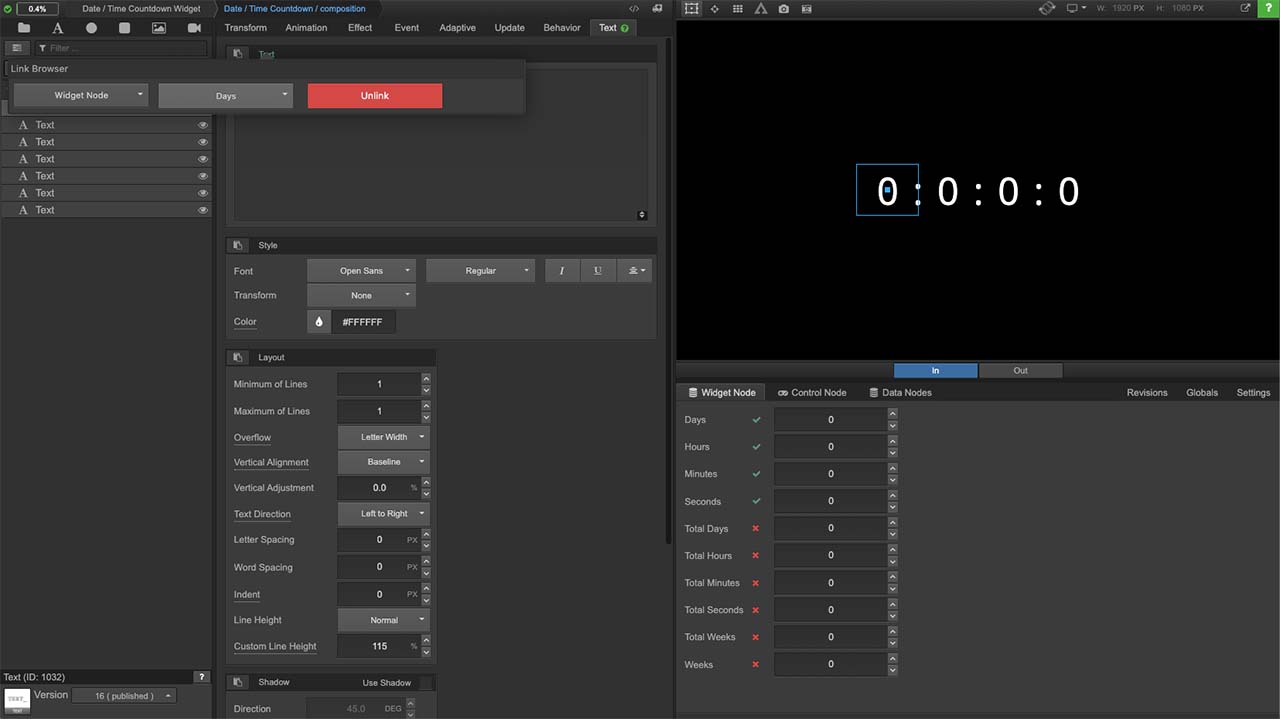
Task: Rotate the preview orientation
Action: tap(1047, 8)
